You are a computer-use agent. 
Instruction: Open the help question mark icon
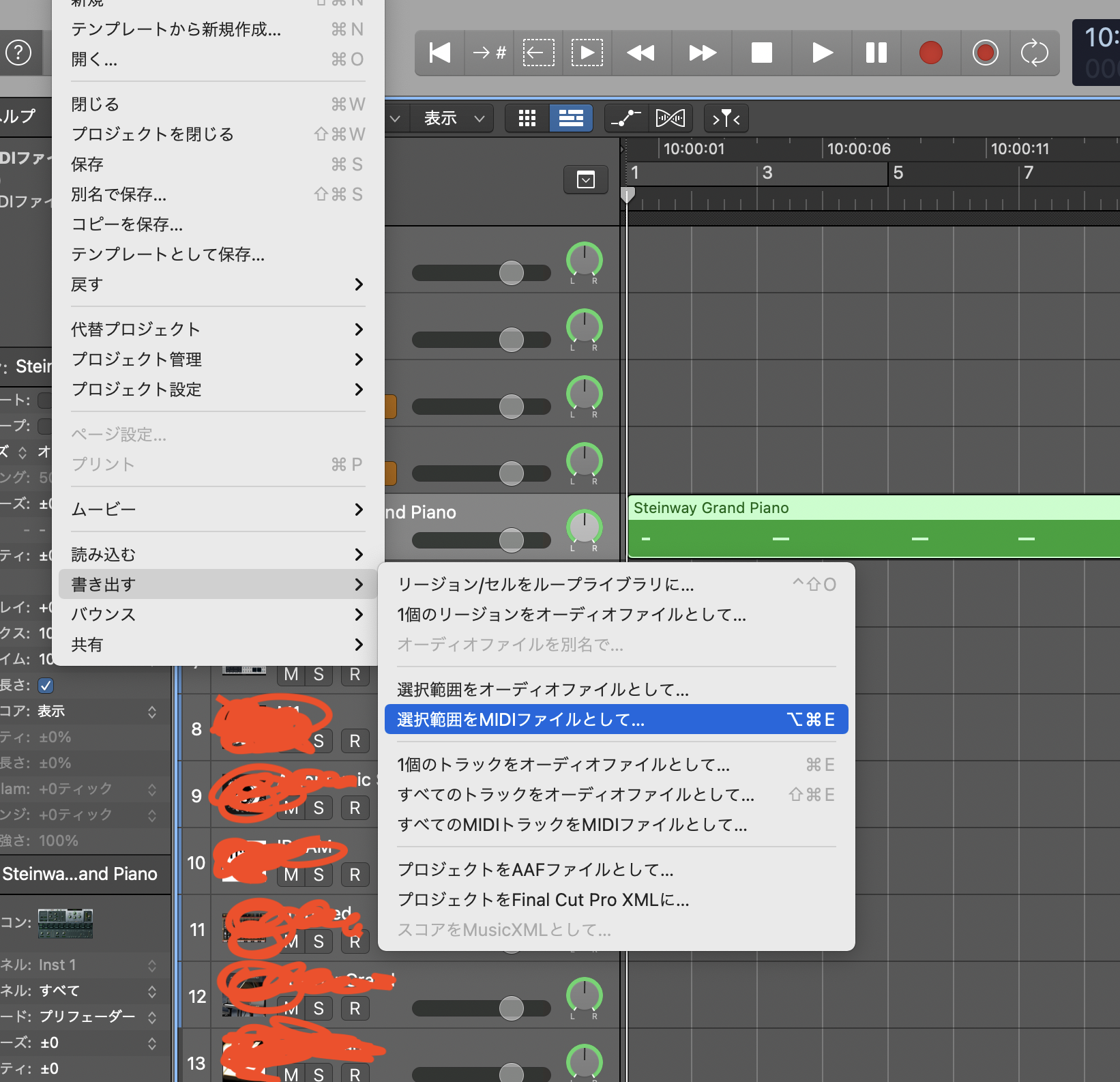pyautogui.click(x=18, y=53)
